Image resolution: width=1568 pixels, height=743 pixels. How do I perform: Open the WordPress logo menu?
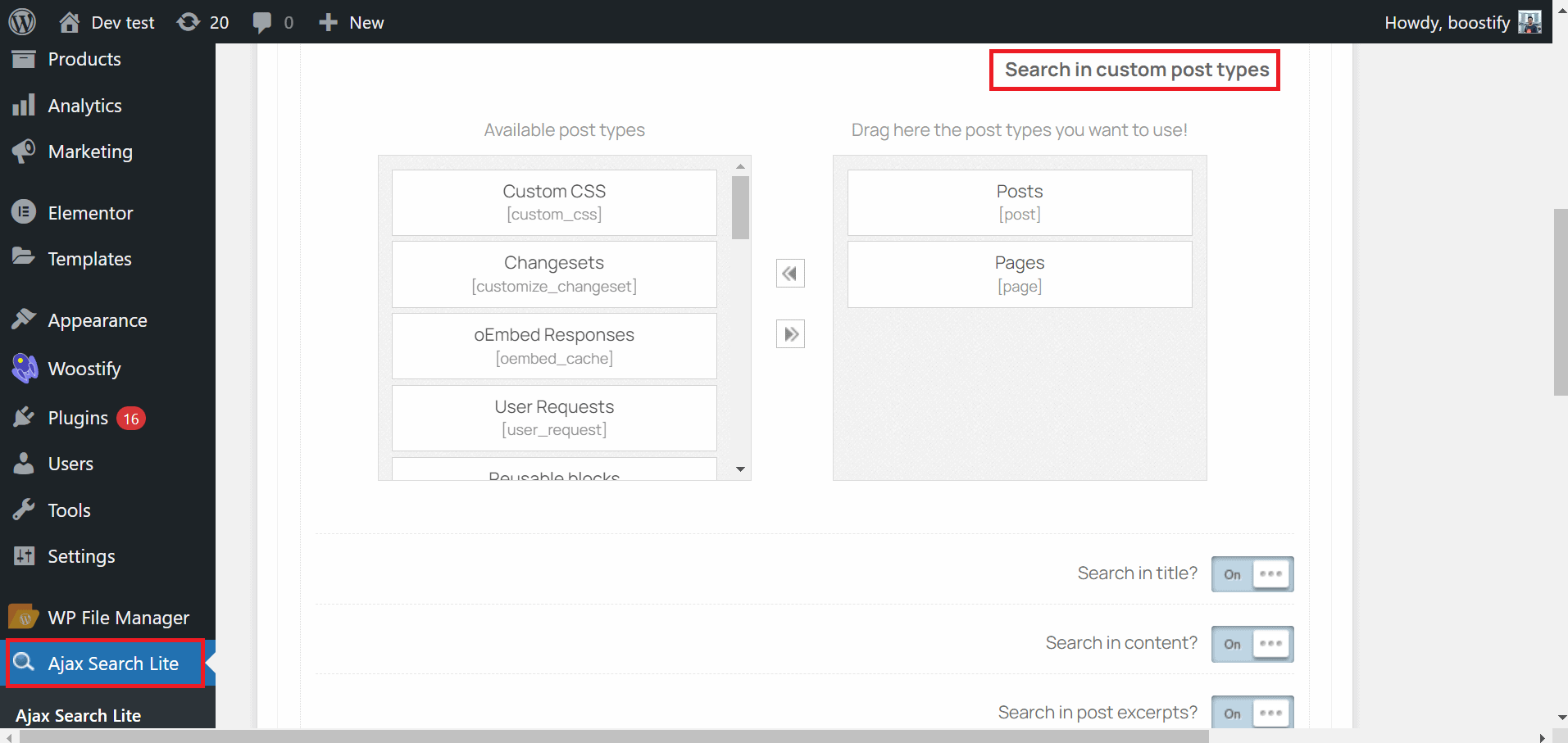[22, 22]
